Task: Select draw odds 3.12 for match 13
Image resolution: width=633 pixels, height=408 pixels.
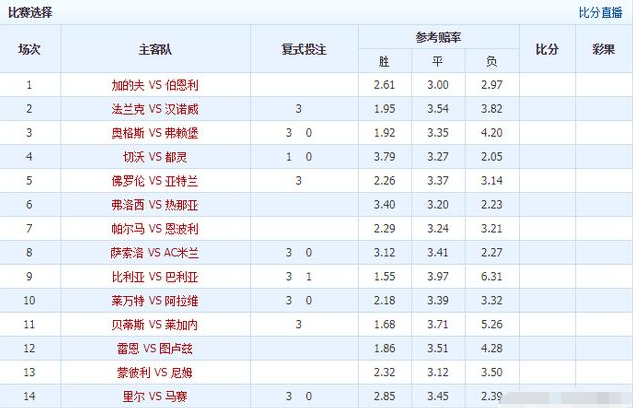Action: pyautogui.click(x=438, y=372)
